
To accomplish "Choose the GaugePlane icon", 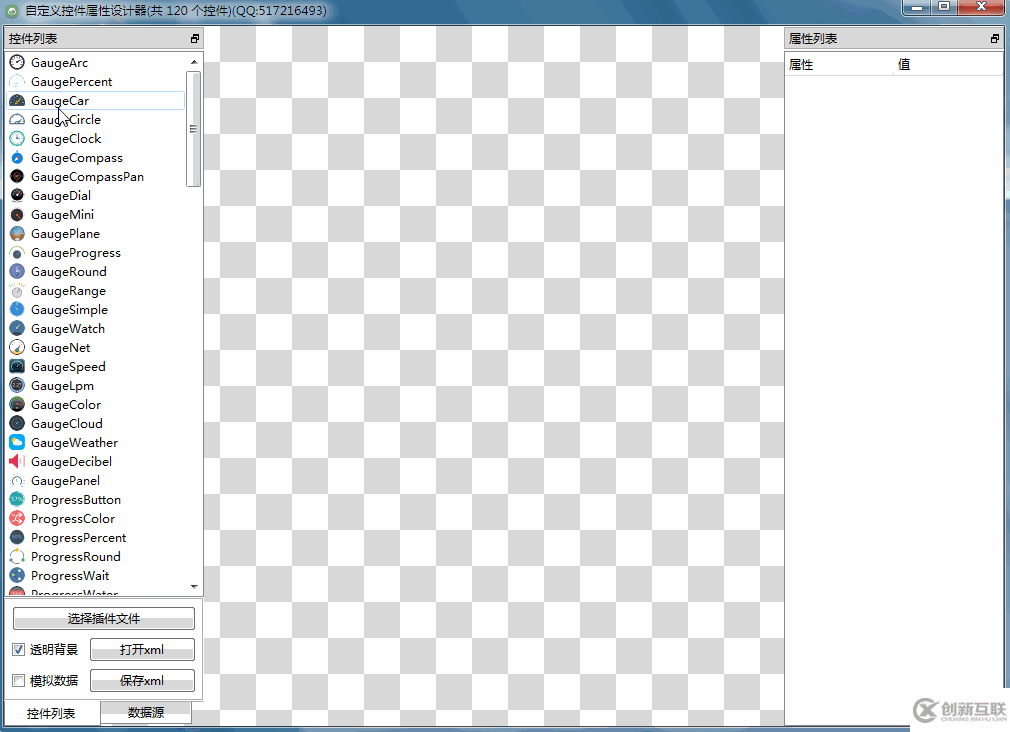I will [x=17, y=234].
